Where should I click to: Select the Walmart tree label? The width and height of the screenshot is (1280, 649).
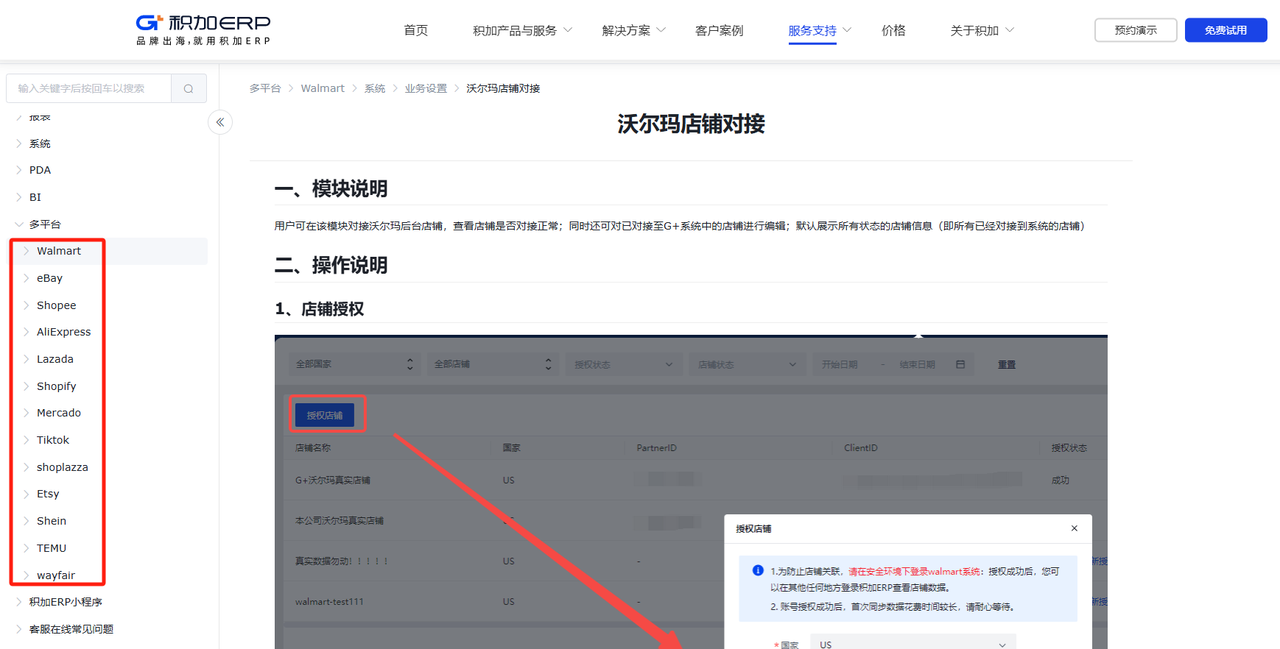59,251
